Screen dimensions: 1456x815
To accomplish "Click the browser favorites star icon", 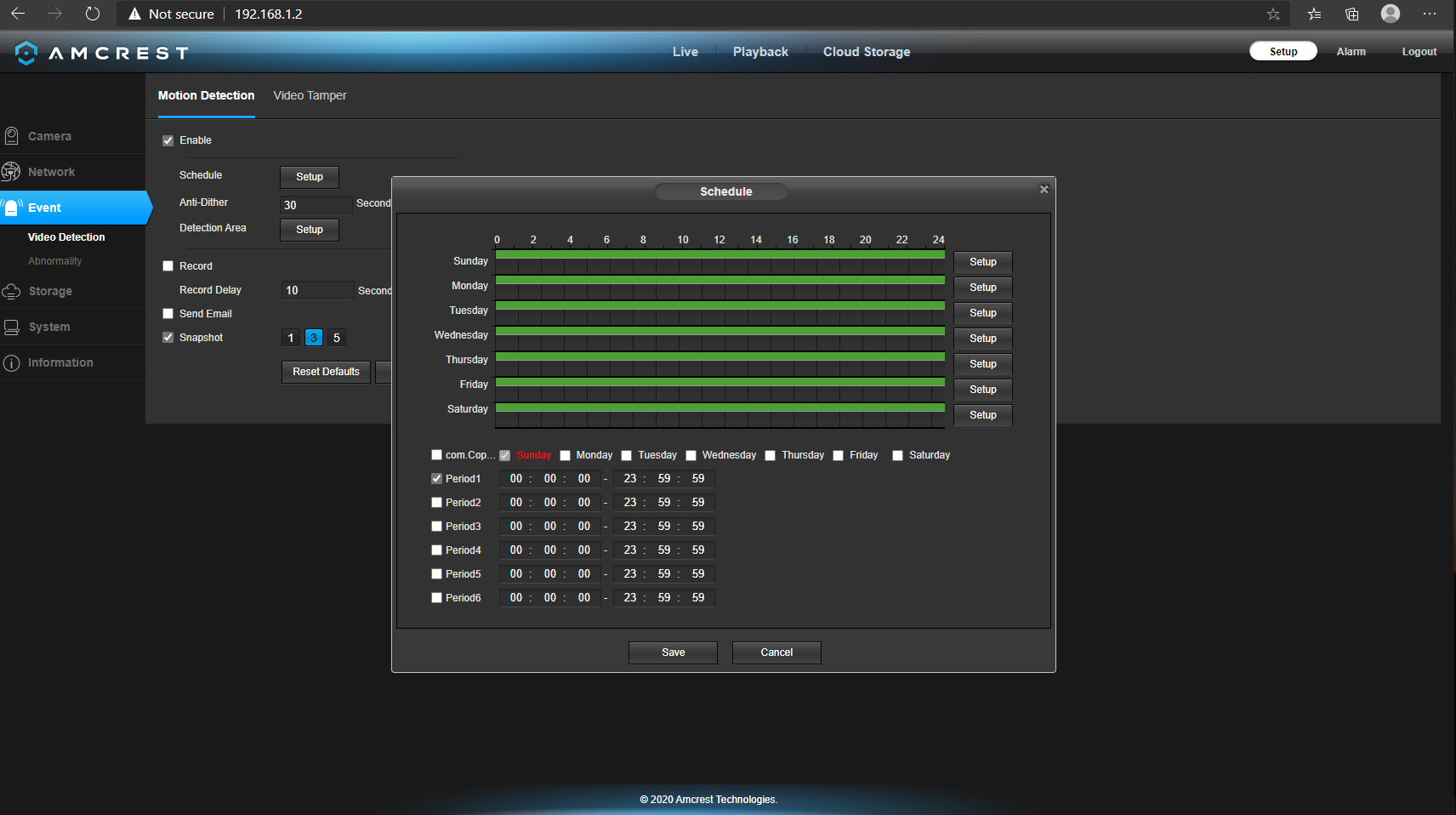I will click(x=1273, y=14).
